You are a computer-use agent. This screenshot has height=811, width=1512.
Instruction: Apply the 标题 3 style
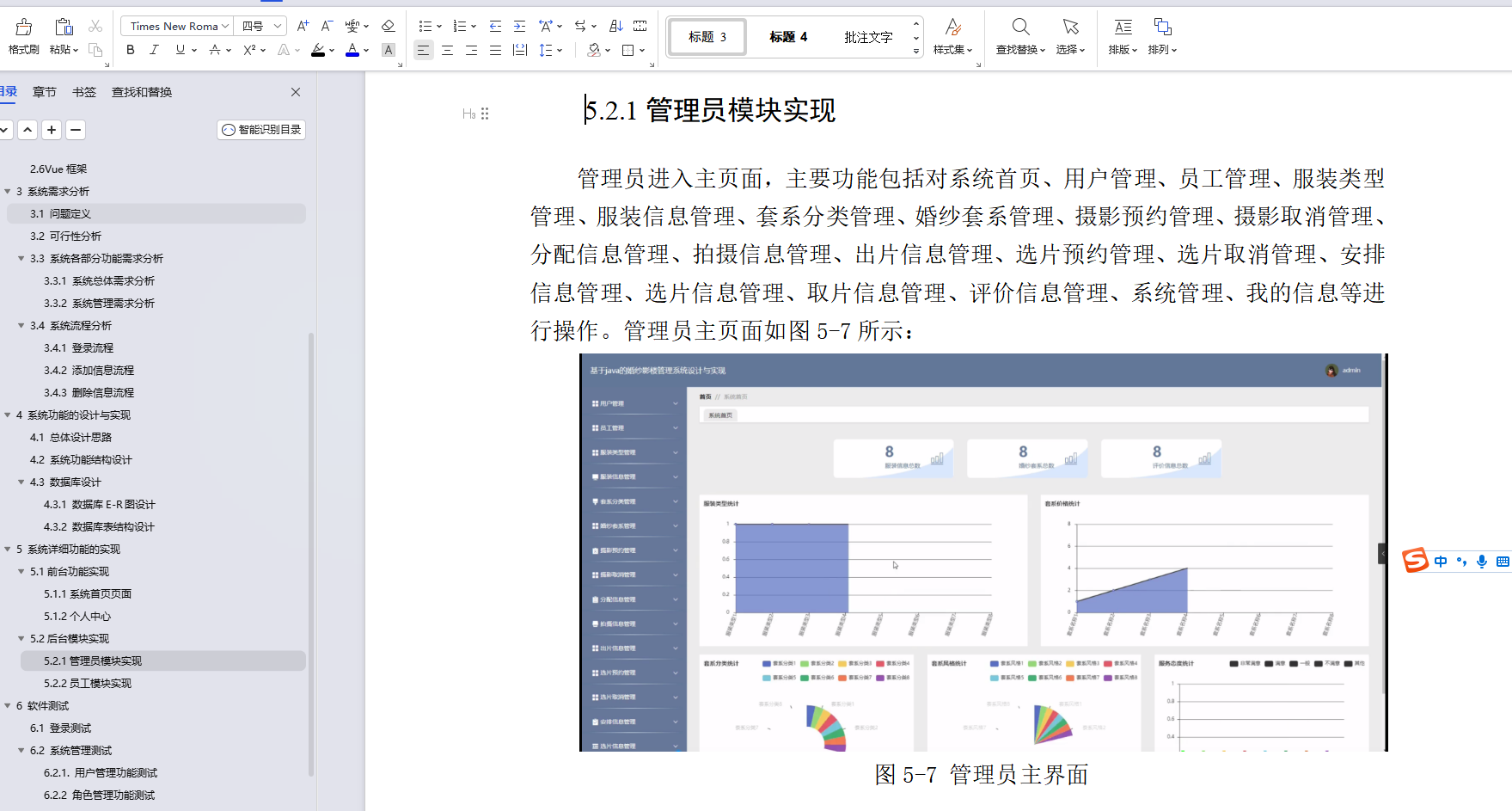(x=707, y=37)
